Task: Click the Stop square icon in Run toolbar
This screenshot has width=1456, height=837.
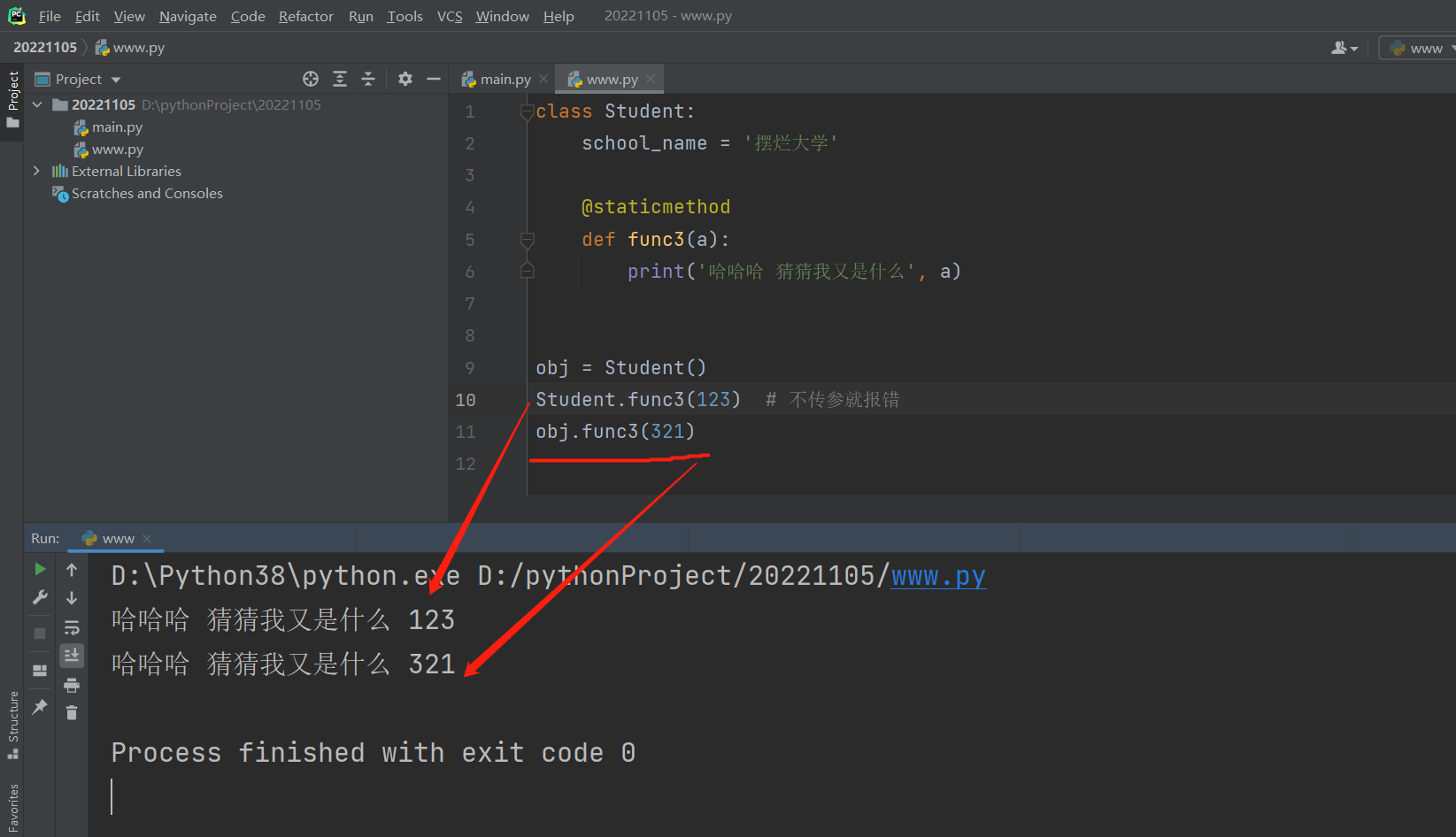Action: click(x=40, y=634)
